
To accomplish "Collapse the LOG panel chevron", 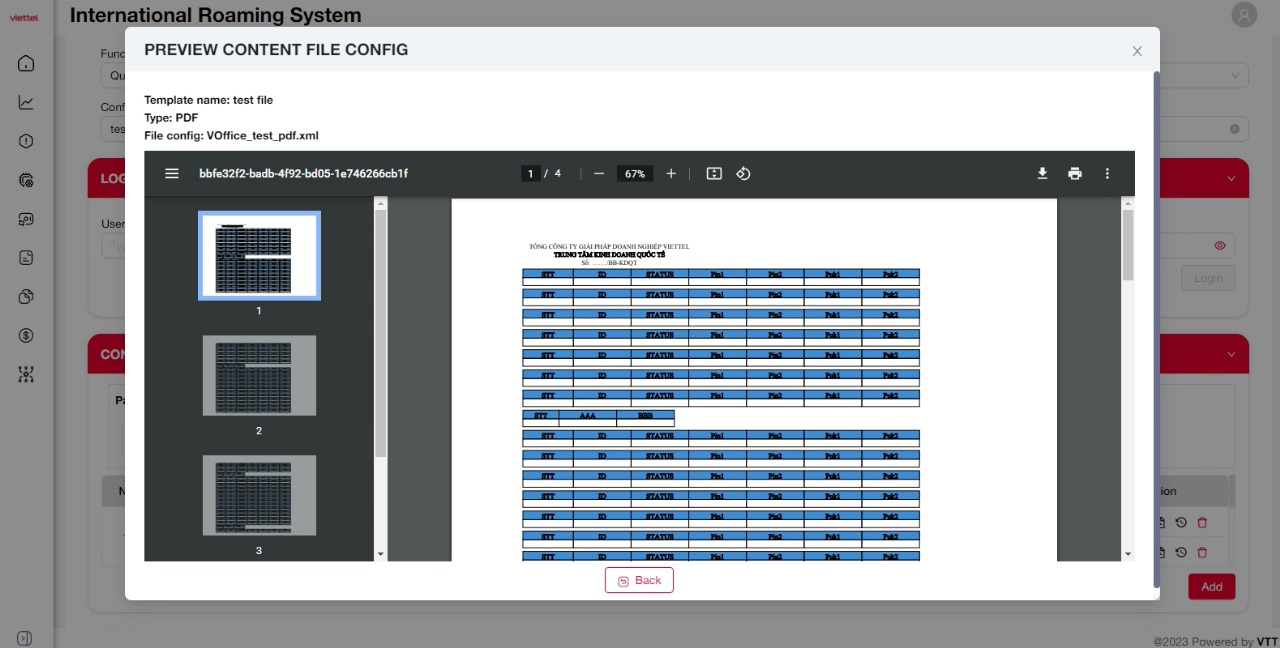I will [x=1231, y=179].
